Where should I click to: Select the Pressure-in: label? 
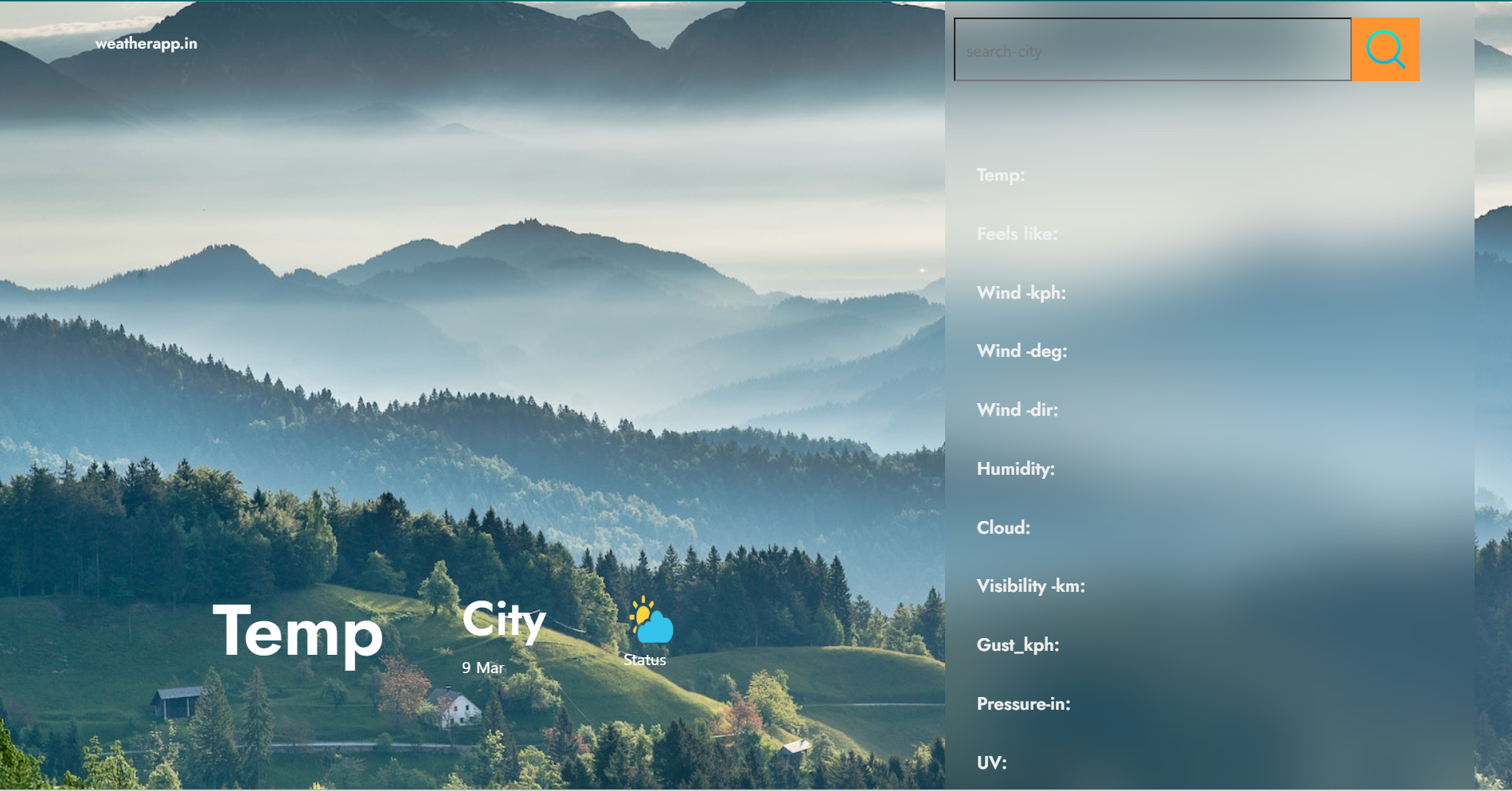tap(1023, 704)
